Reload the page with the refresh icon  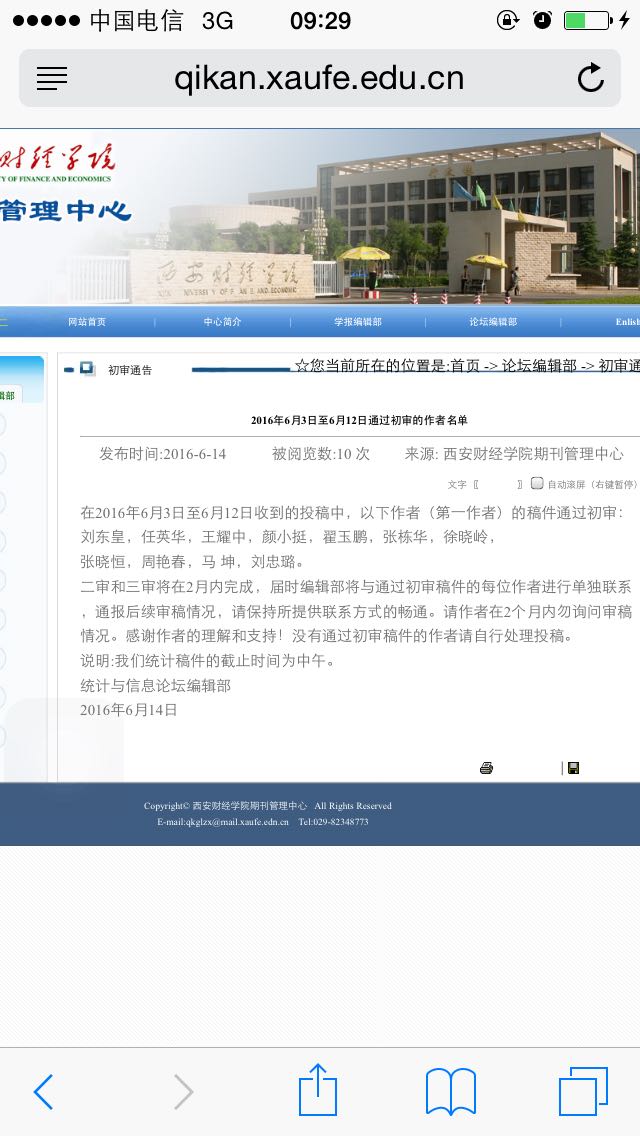[x=591, y=78]
